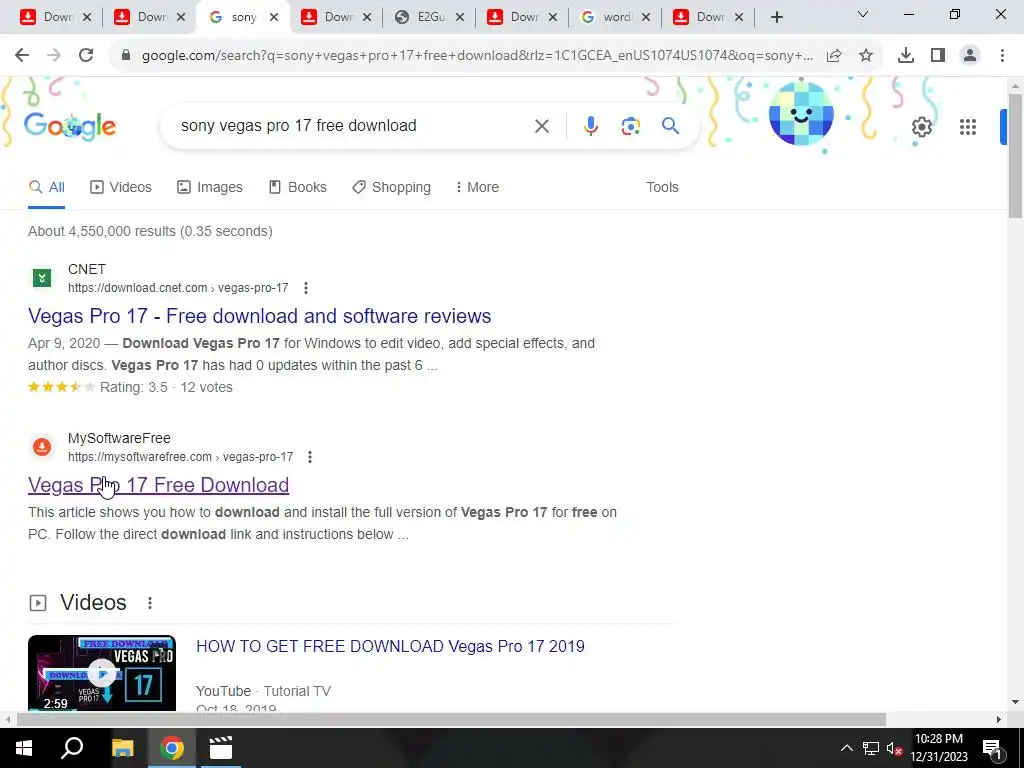Image resolution: width=1024 pixels, height=768 pixels.
Task: Open CNET result options dots
Action: point(306,288)
